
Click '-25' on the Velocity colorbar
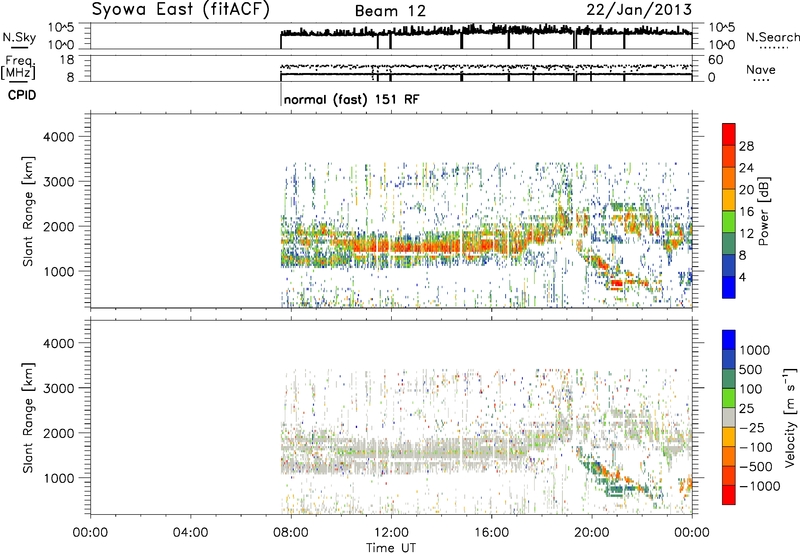pos(751,427)
